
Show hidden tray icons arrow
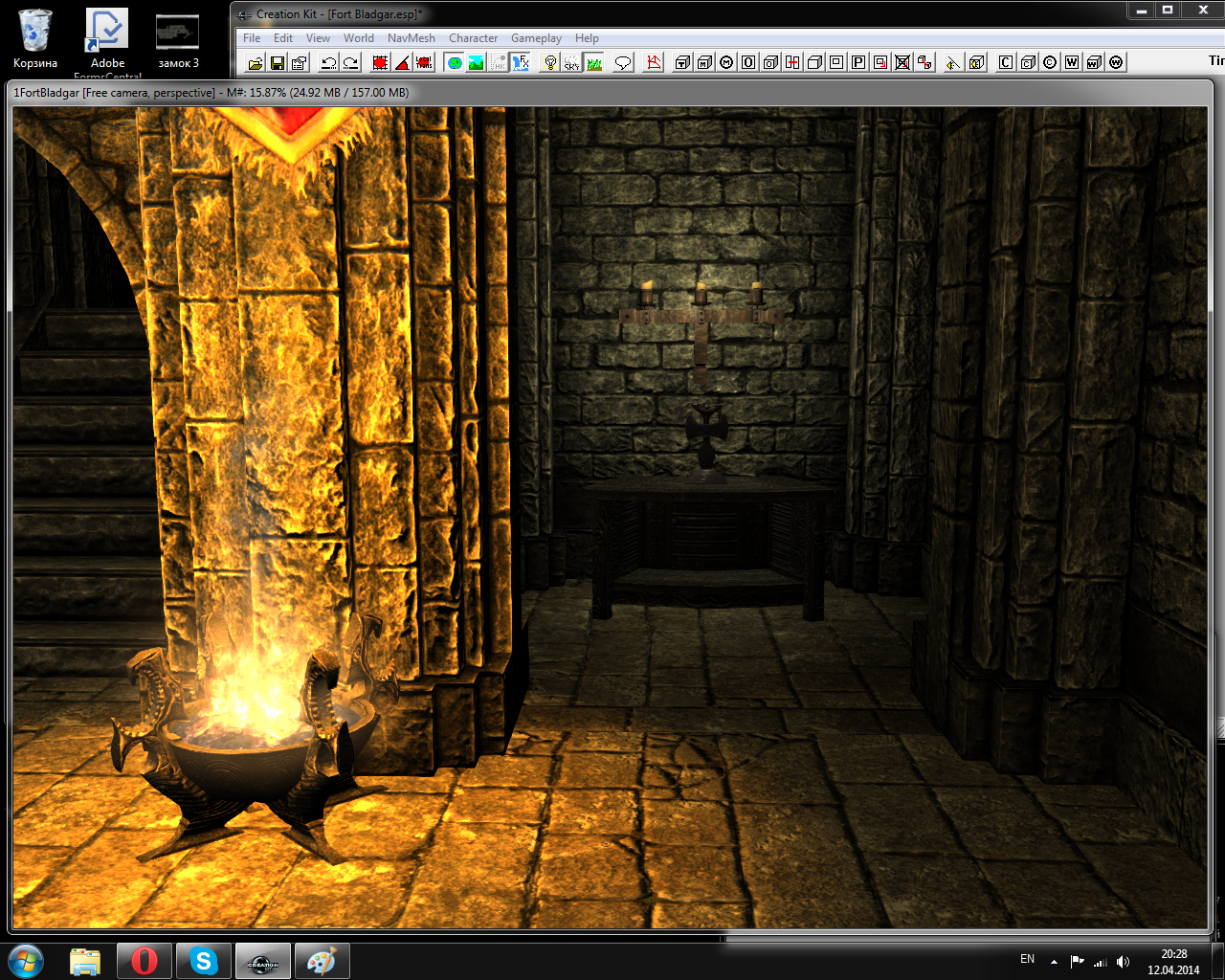1054,961
